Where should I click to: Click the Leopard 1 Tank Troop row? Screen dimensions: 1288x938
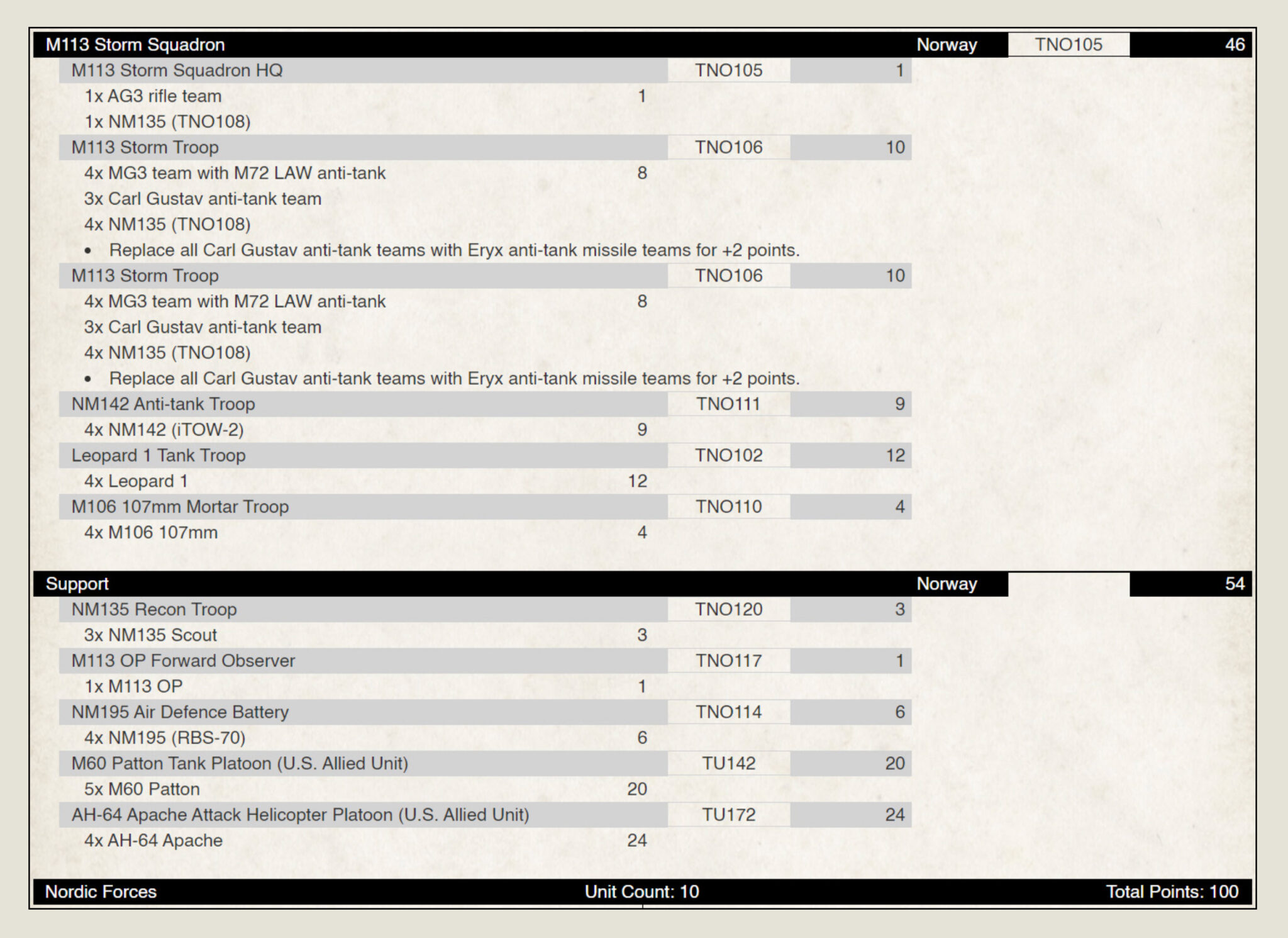click(158, 455)
